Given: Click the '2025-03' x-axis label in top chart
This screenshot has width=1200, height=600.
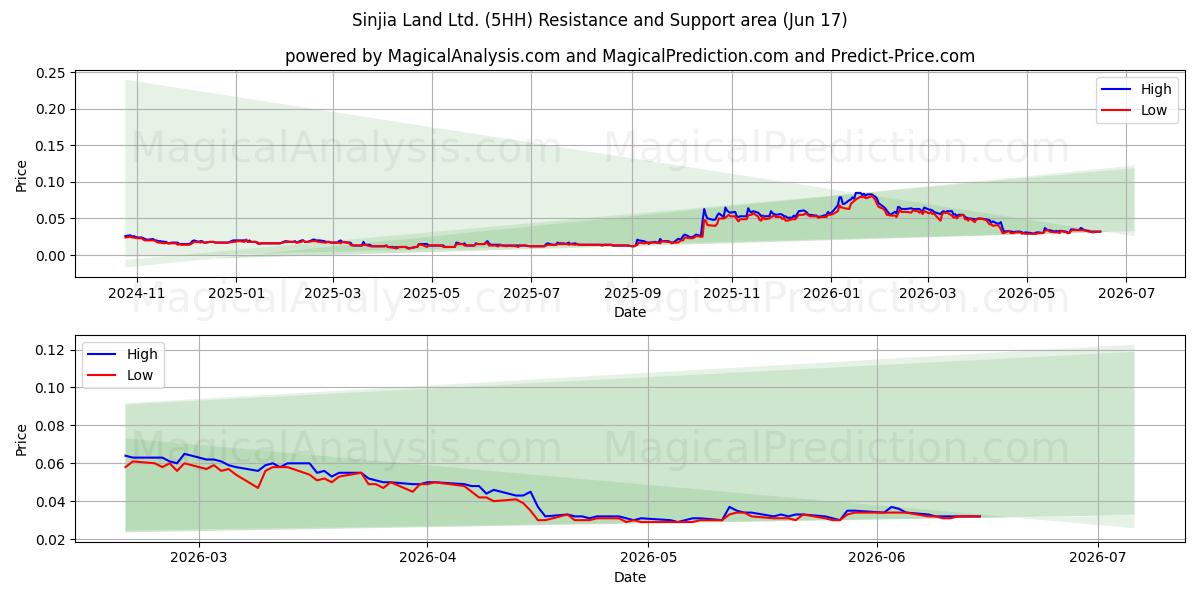Looking at the screenshot, I should tap(333, 294).
